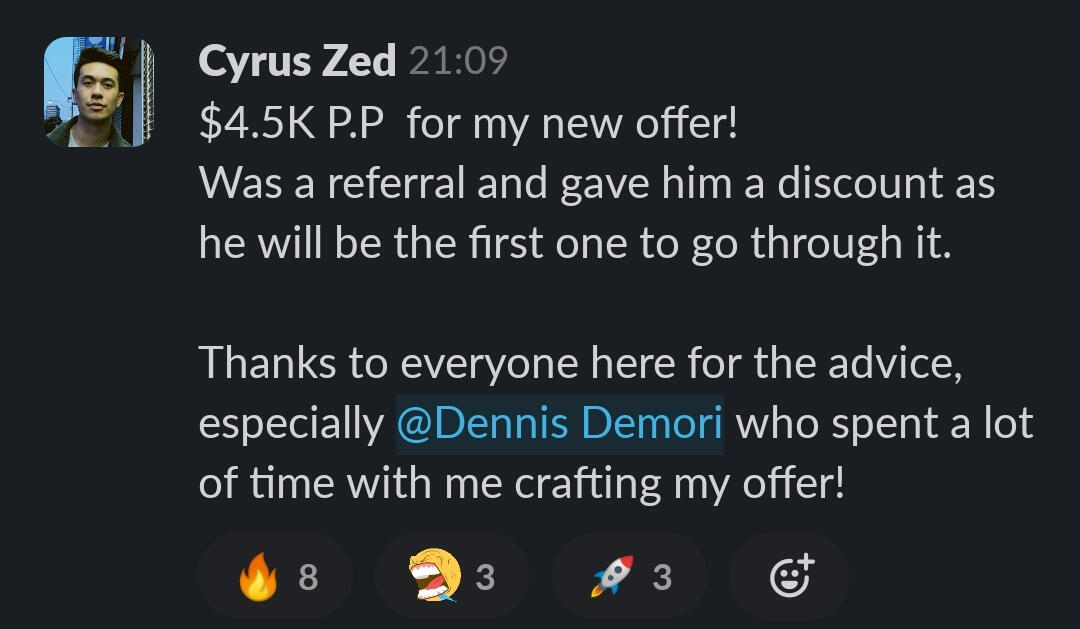Open the add reaction emoji picker
1080x629 pixels.
[790, 575]
